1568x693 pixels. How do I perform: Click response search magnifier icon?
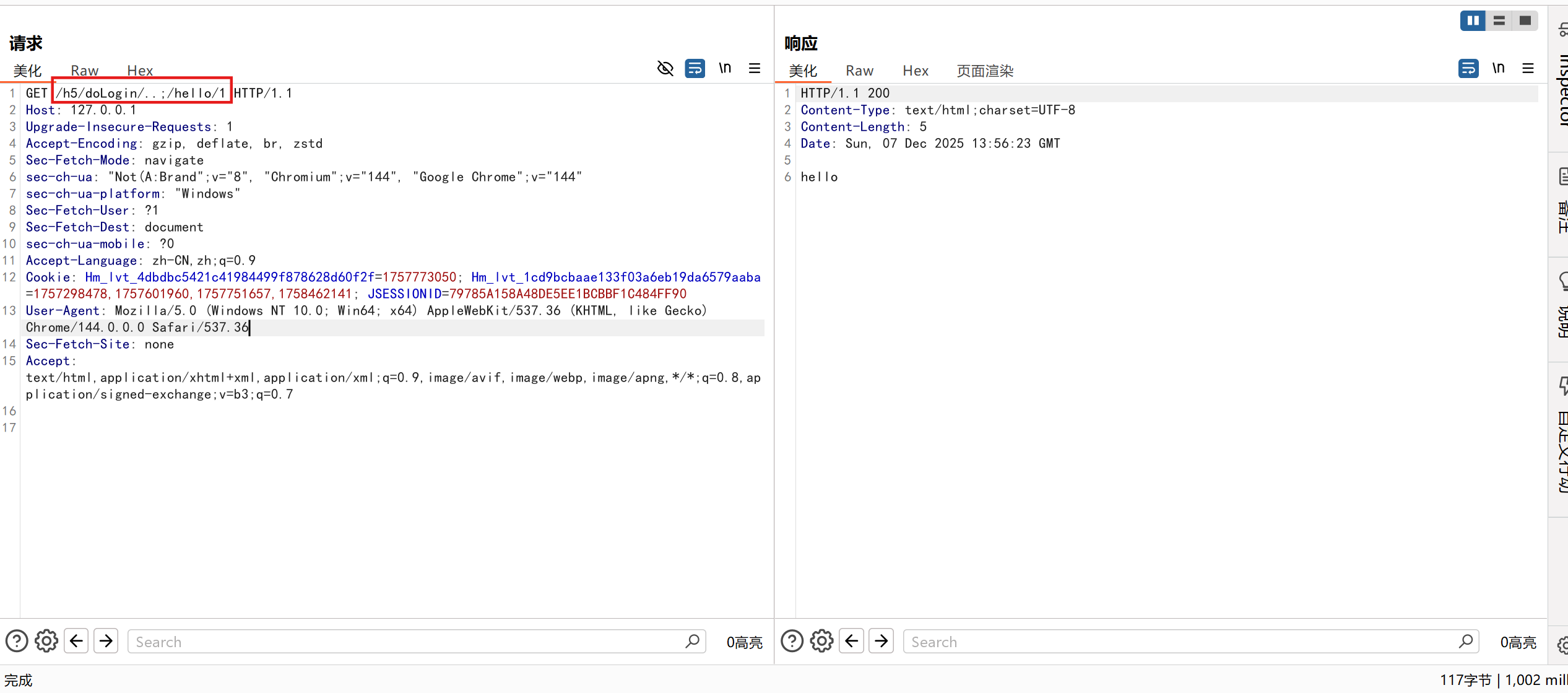[1465, 641]
